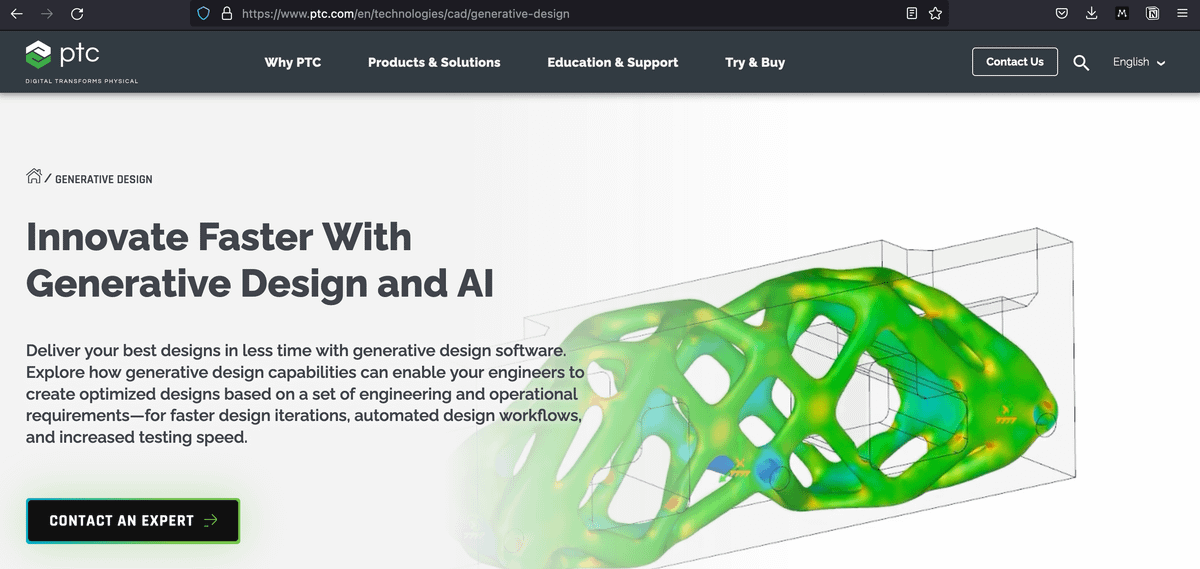View site info via the padlock icon
The image size is (1200, 569).
coord(226,14)
